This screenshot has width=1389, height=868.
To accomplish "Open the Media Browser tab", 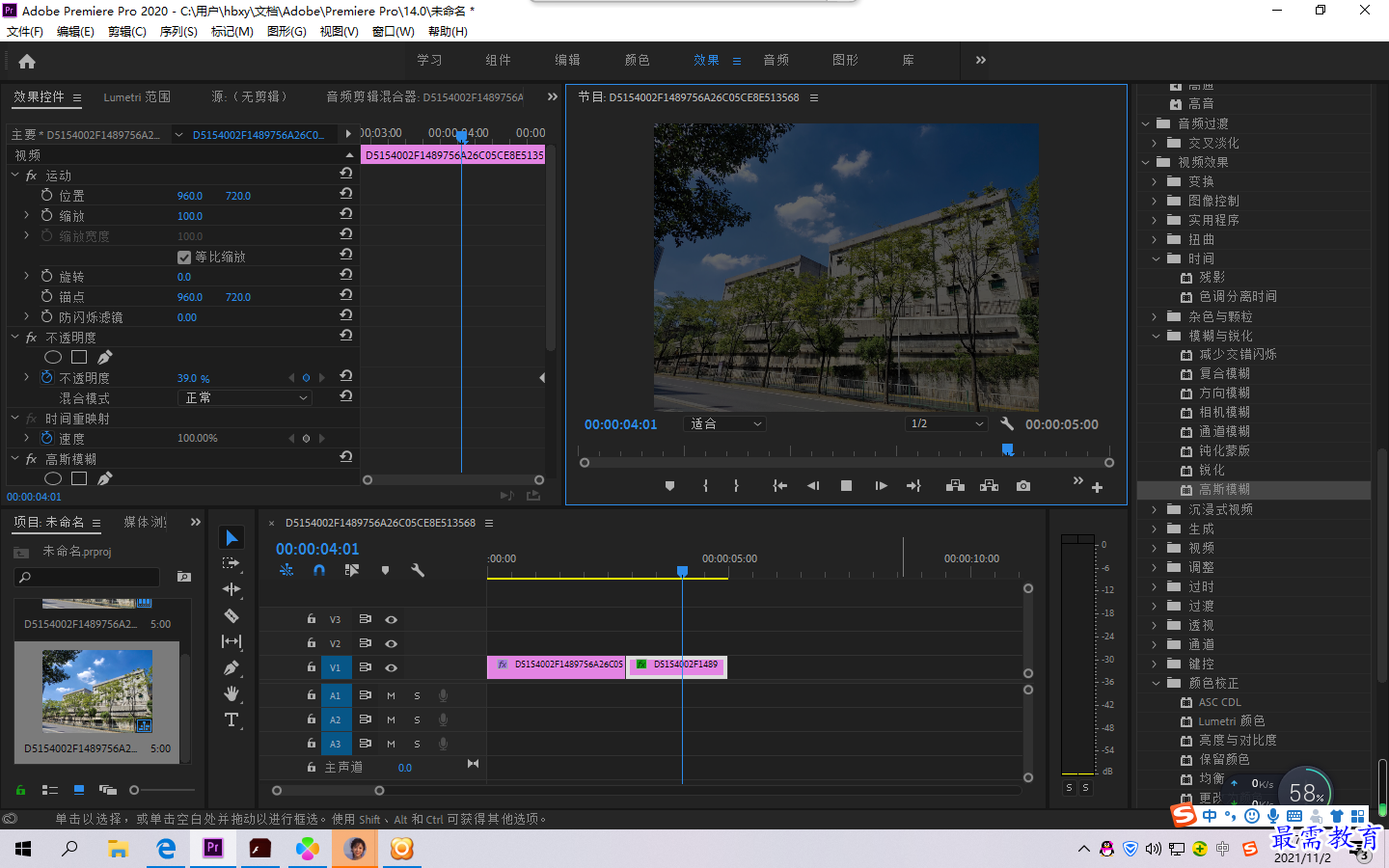I will coord(146,522).
